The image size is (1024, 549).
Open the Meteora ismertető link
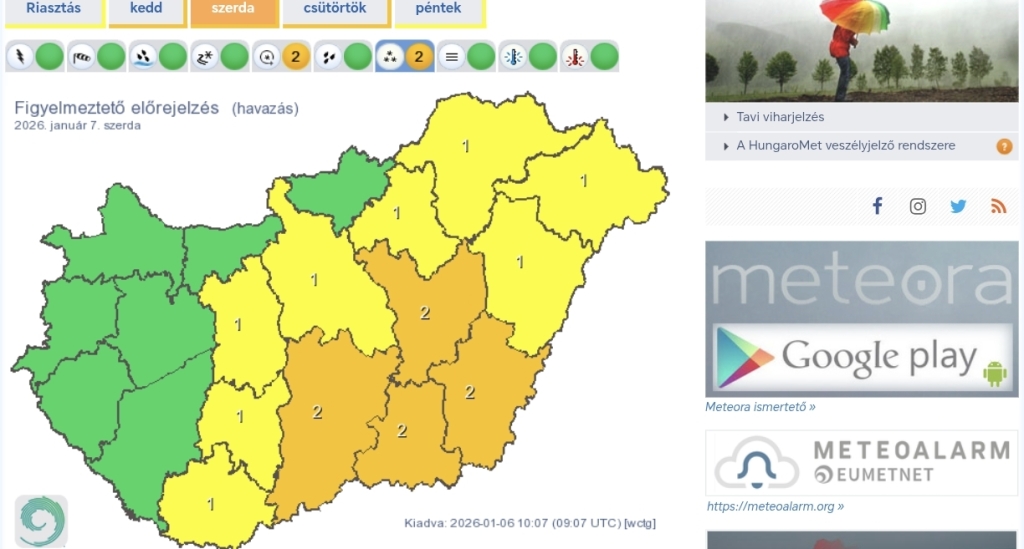760,407
